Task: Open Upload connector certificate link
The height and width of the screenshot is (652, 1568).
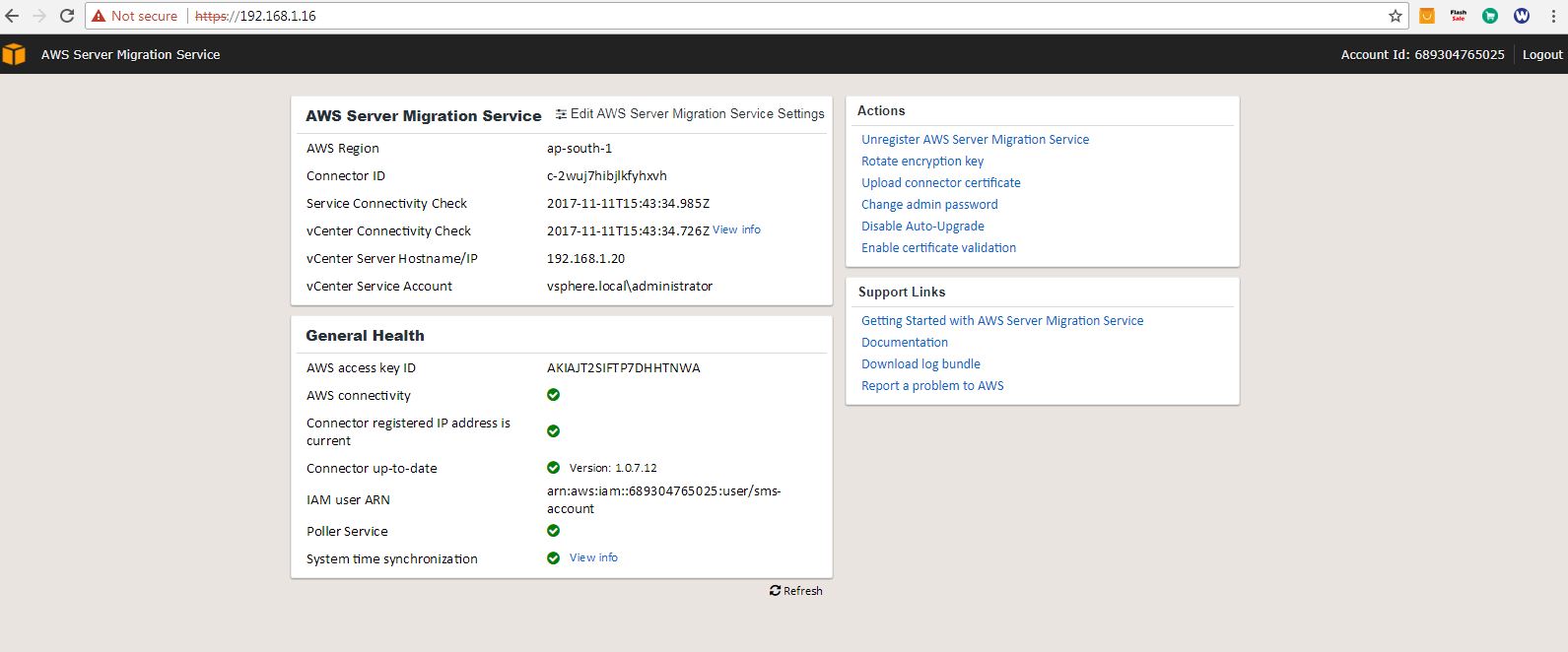Action: click(x=940, y=183)
